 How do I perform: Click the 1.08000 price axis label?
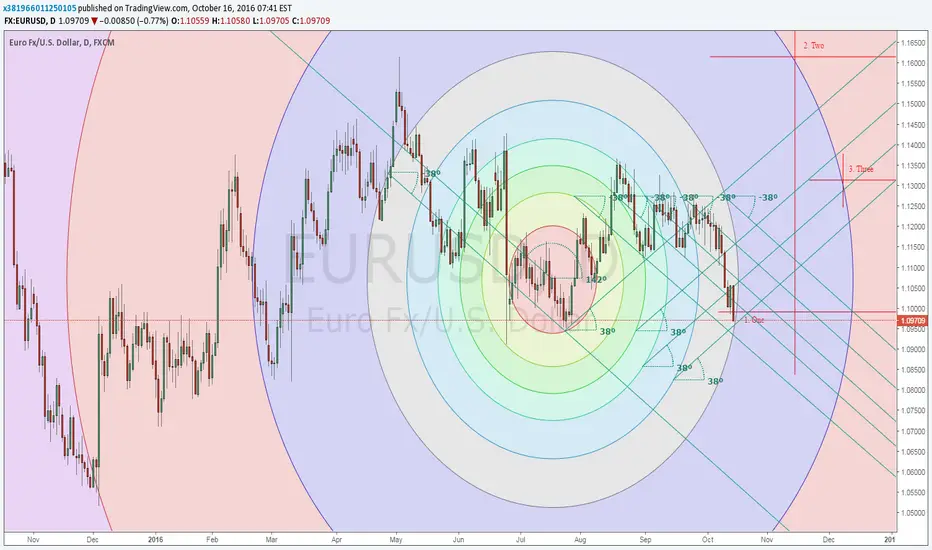(x=912, y=391)
